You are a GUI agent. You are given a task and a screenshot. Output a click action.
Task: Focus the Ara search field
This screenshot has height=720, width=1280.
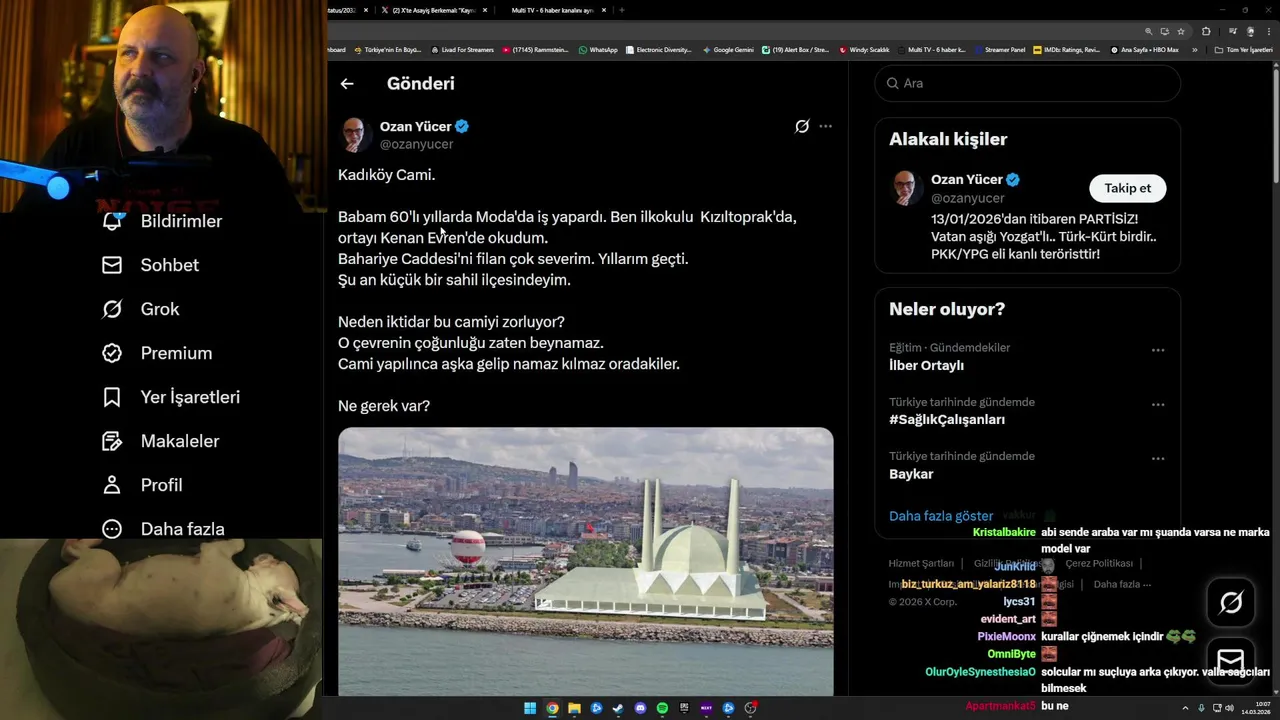1027,83
